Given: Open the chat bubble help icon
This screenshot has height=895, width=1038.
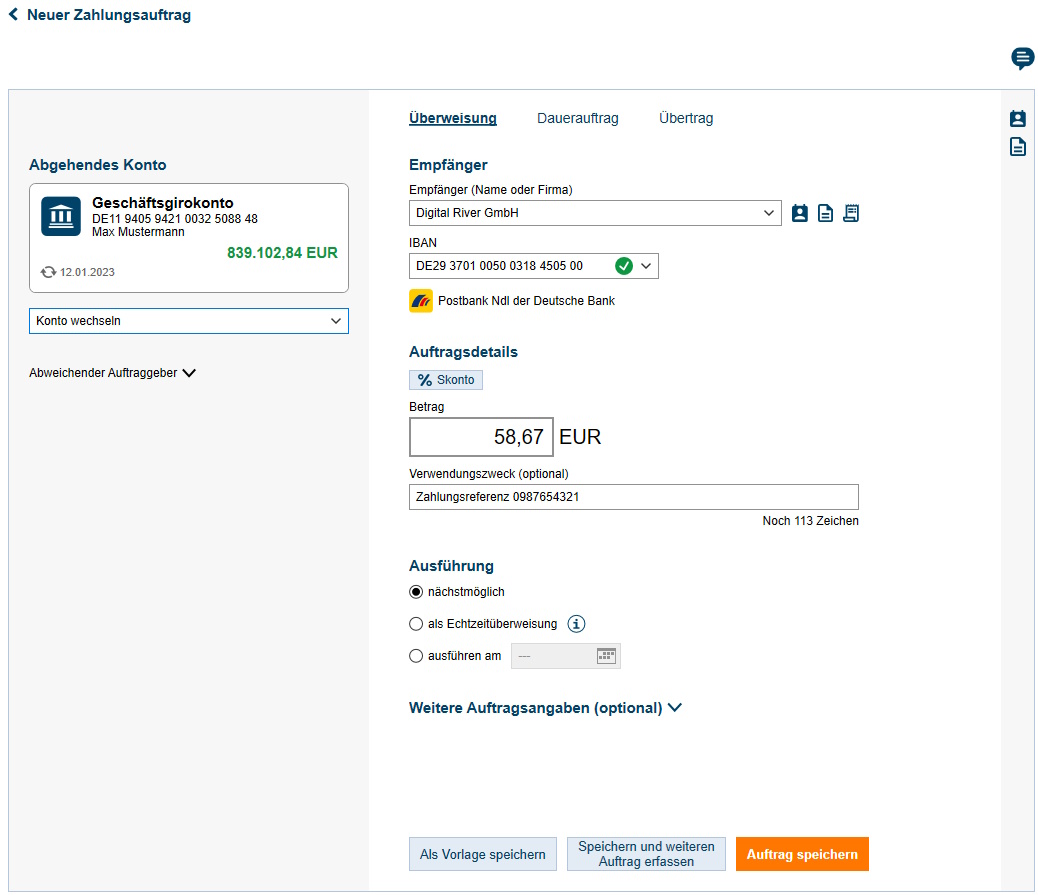Looking at the screenshot, I should pos(1022,58).
